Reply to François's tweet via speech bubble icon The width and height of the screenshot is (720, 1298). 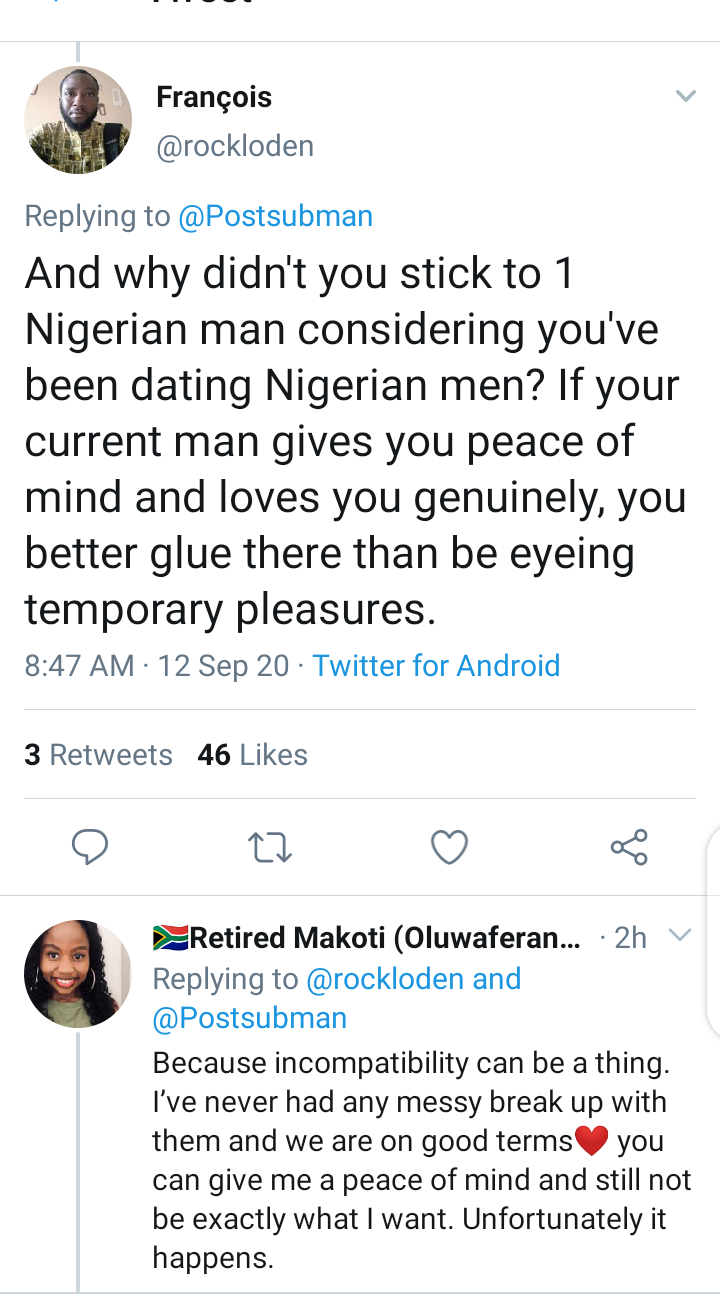pos(90,848)
